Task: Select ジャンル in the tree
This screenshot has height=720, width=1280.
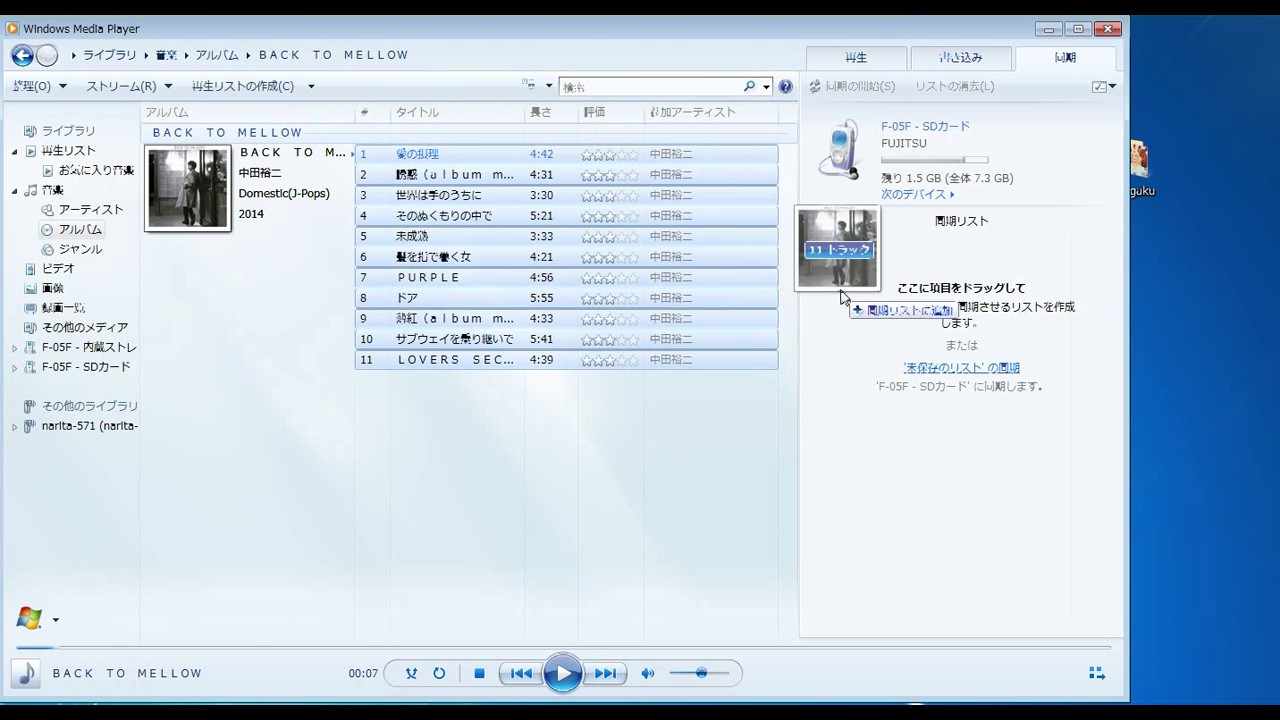Action: pos(80,249)
